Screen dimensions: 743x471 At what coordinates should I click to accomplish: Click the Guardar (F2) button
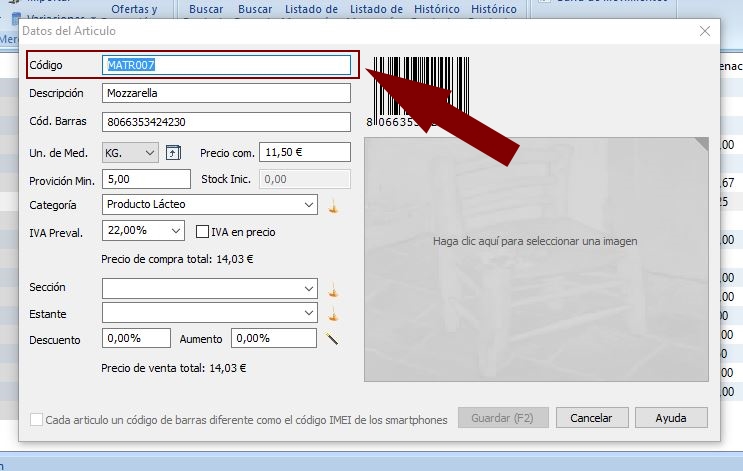(503, 418)
